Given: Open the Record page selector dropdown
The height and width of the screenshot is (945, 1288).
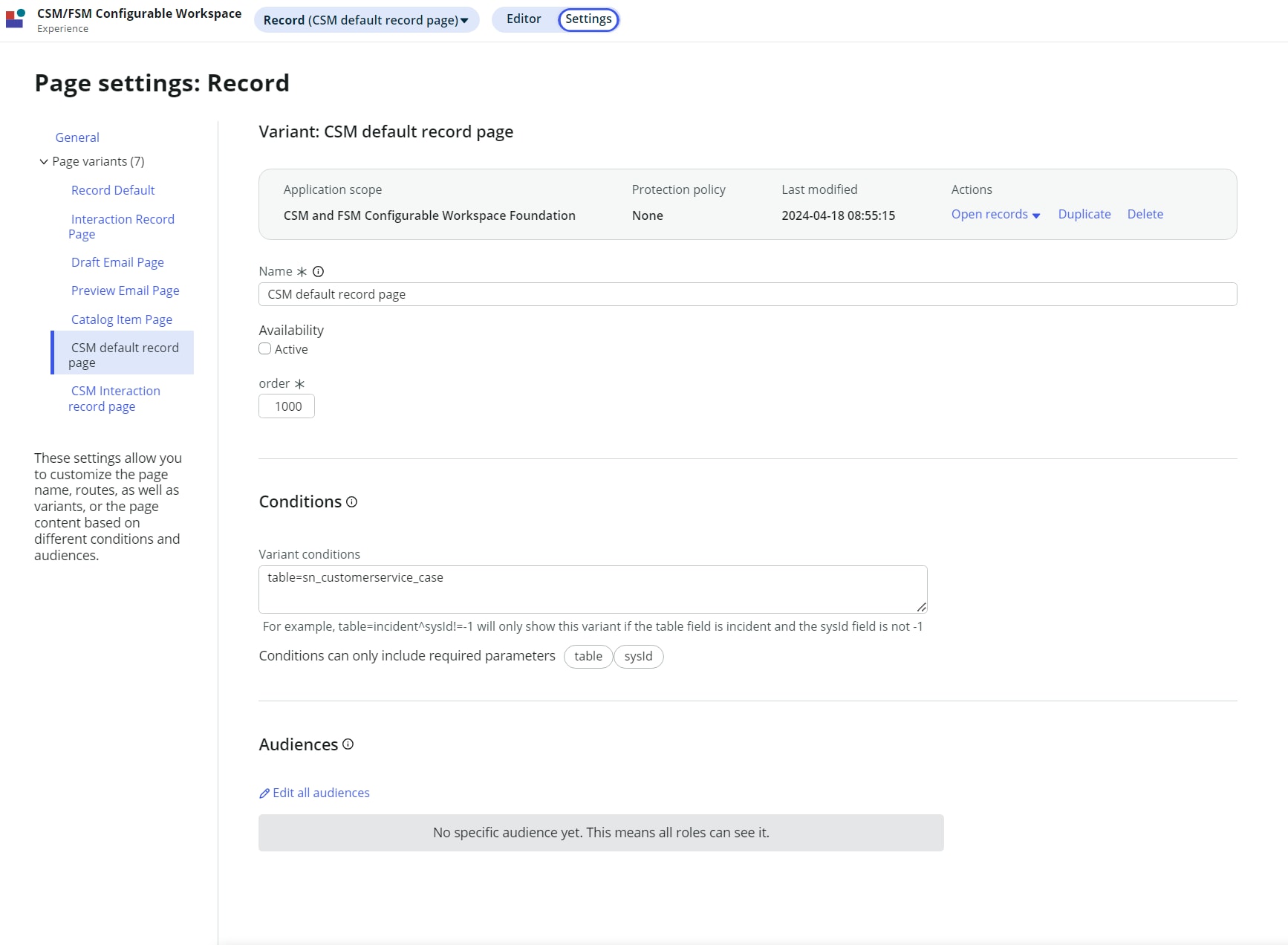Looking at the screenshot, I should click(x=365, y=20).
